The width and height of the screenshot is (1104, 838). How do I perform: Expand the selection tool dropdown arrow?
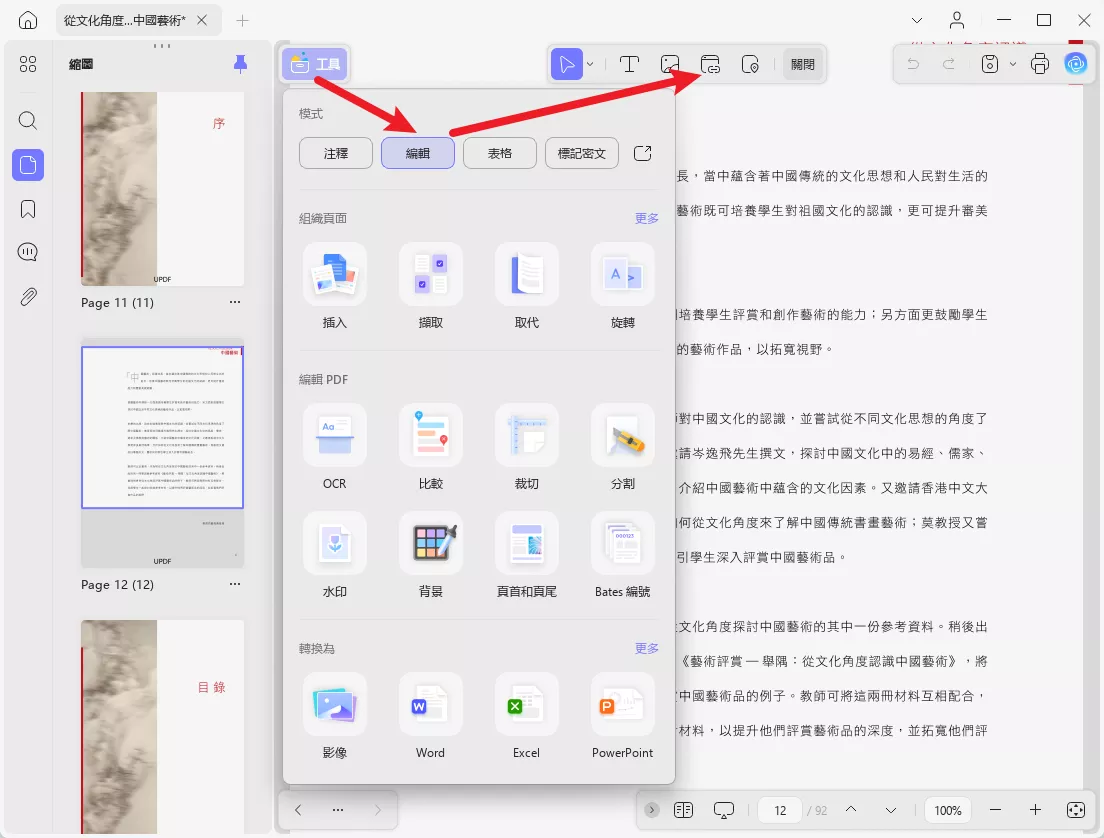[590, 64]
